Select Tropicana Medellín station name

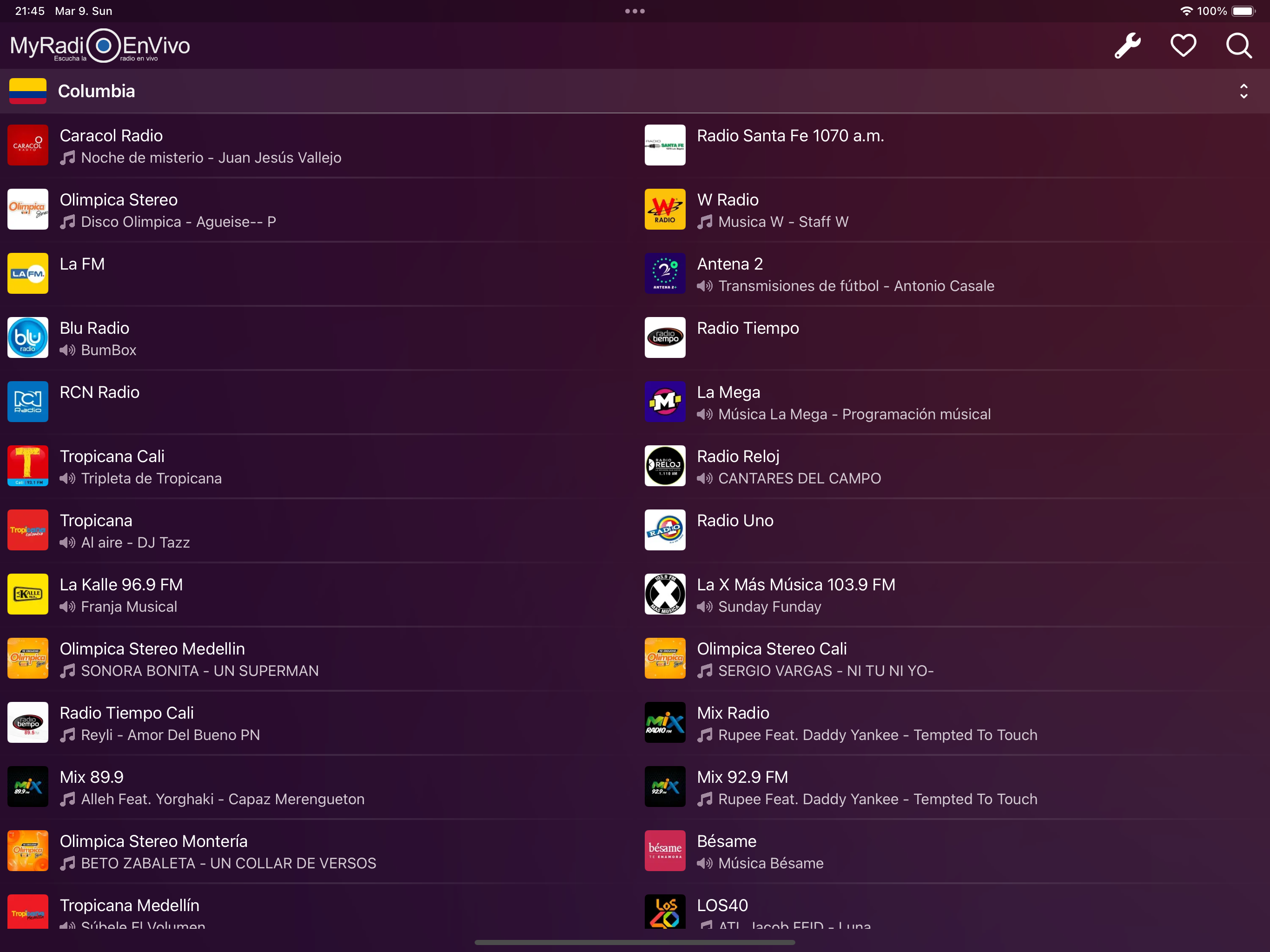[x=130, y=906]
